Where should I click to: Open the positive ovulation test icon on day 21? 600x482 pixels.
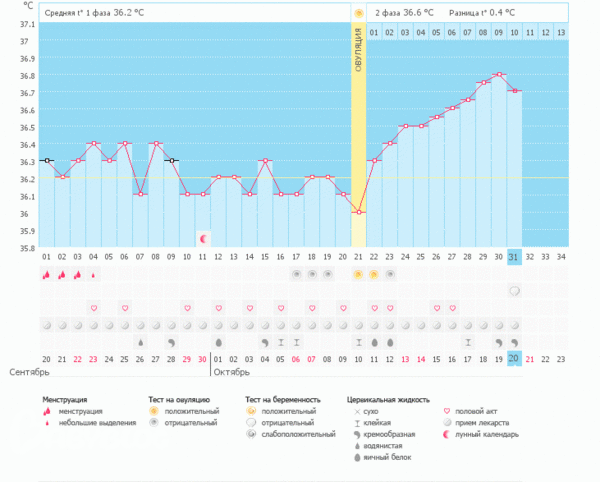(359, 274)
